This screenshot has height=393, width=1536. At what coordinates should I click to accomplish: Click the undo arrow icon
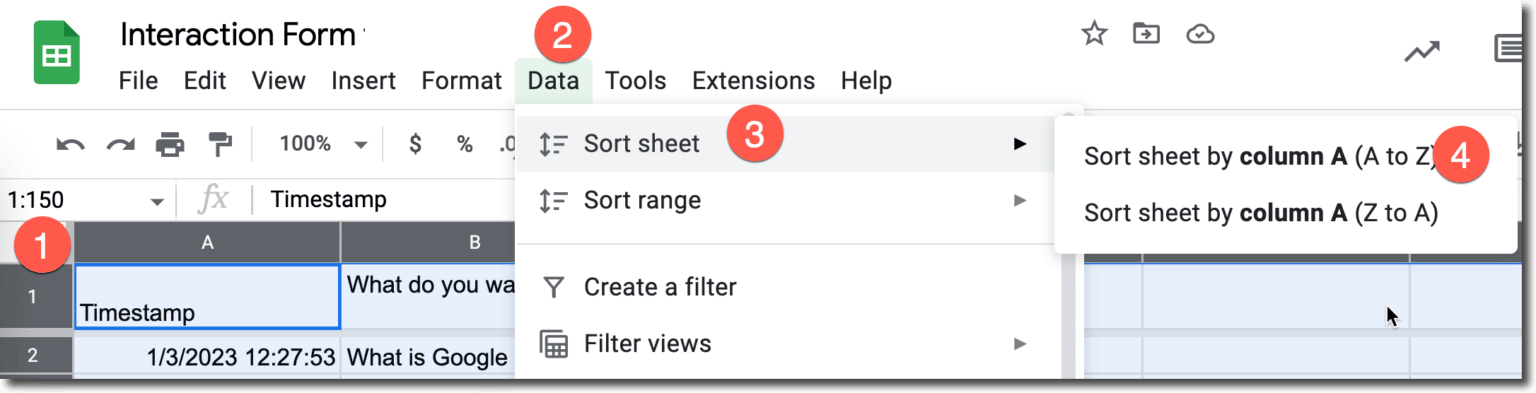tap(70, 144)
